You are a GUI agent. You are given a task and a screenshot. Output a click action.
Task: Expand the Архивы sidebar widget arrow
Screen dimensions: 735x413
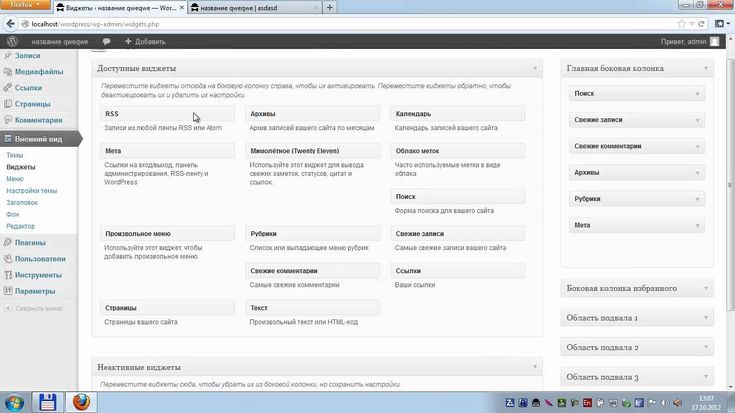[x=698, y=173]
